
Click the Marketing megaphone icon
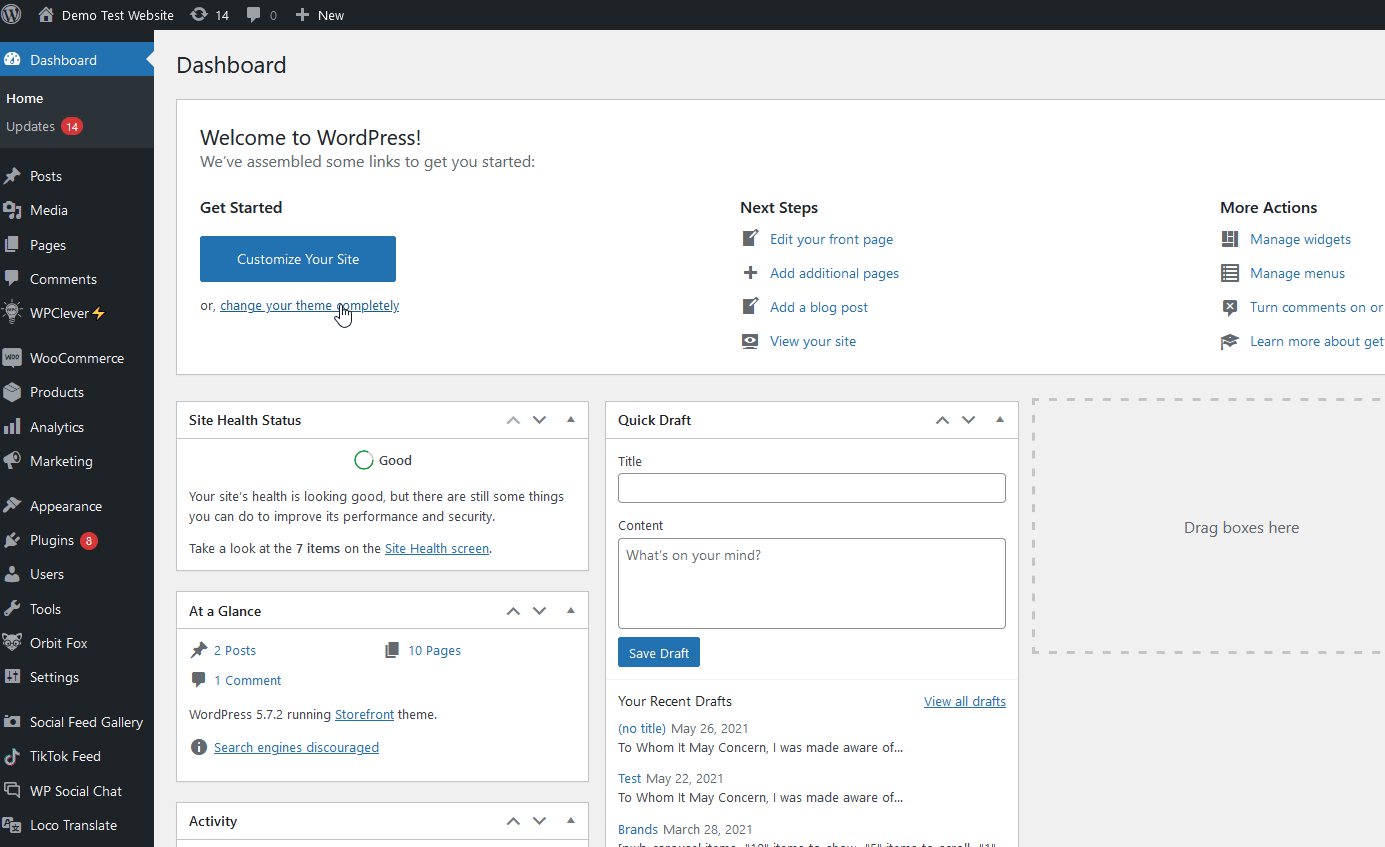click(x=12, y=461)
